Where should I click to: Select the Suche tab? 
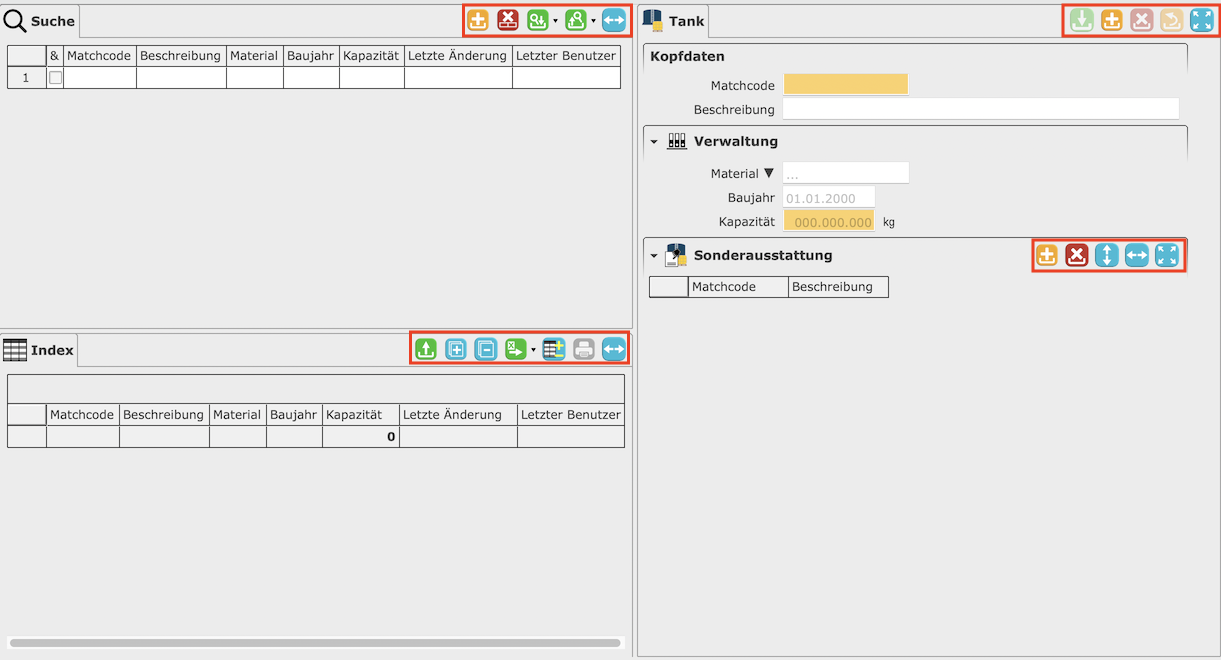pyautogui.click(x=40, y=21)
